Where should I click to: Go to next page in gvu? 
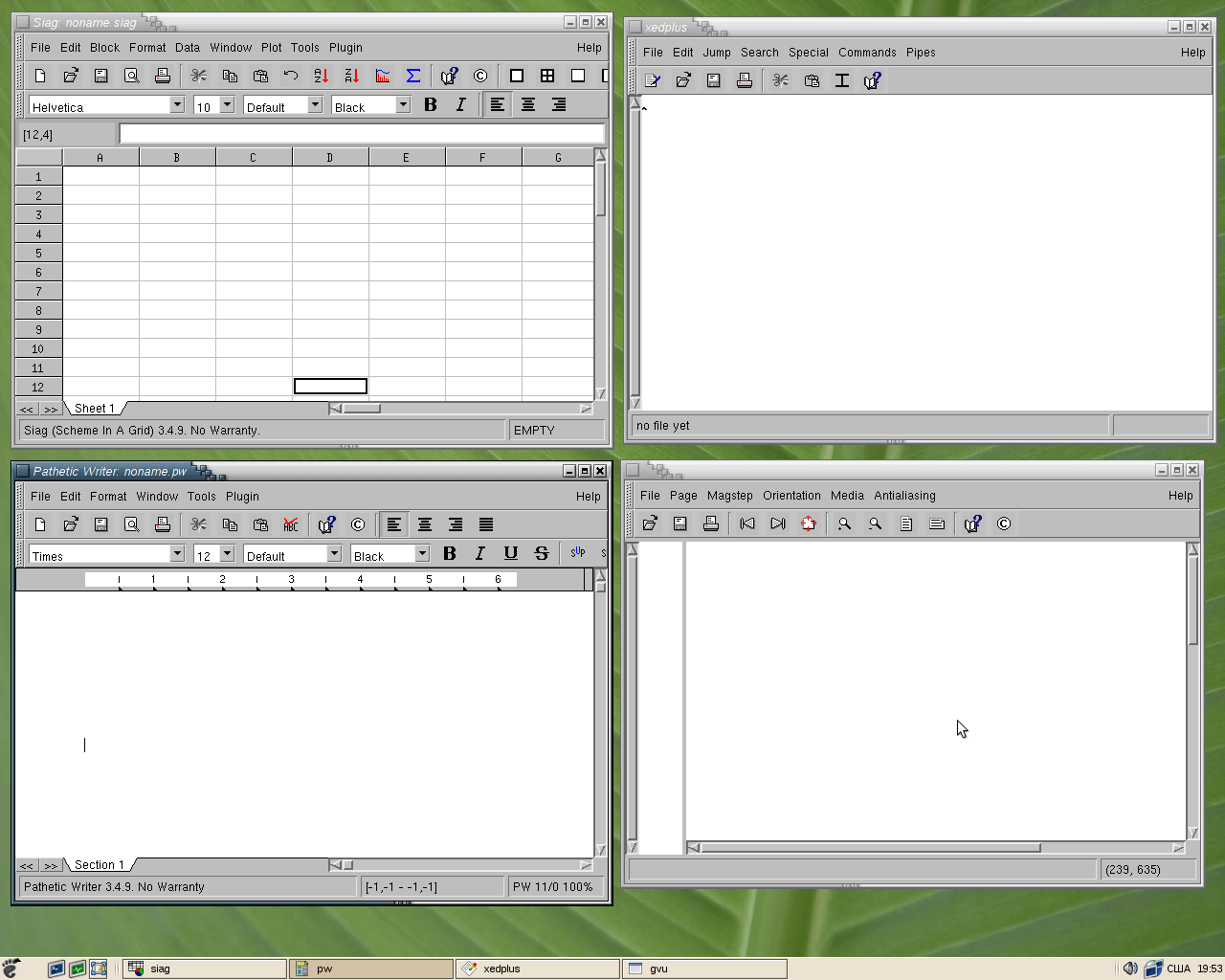coord(778,523)
